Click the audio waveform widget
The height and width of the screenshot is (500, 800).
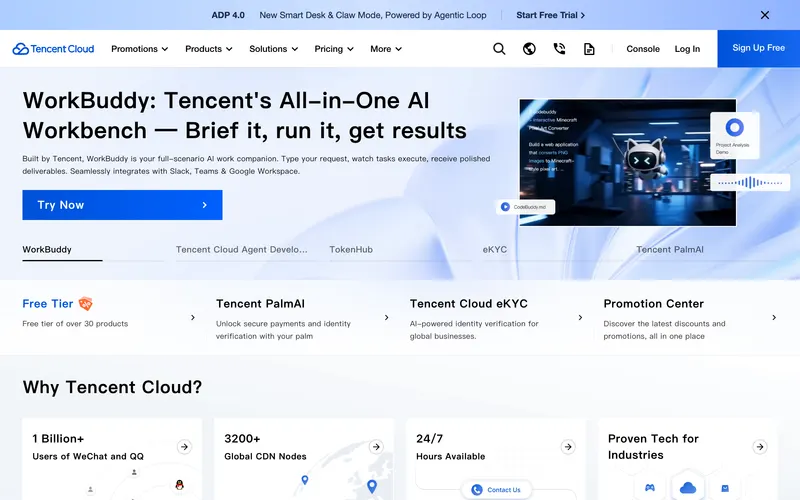point(750,182)
